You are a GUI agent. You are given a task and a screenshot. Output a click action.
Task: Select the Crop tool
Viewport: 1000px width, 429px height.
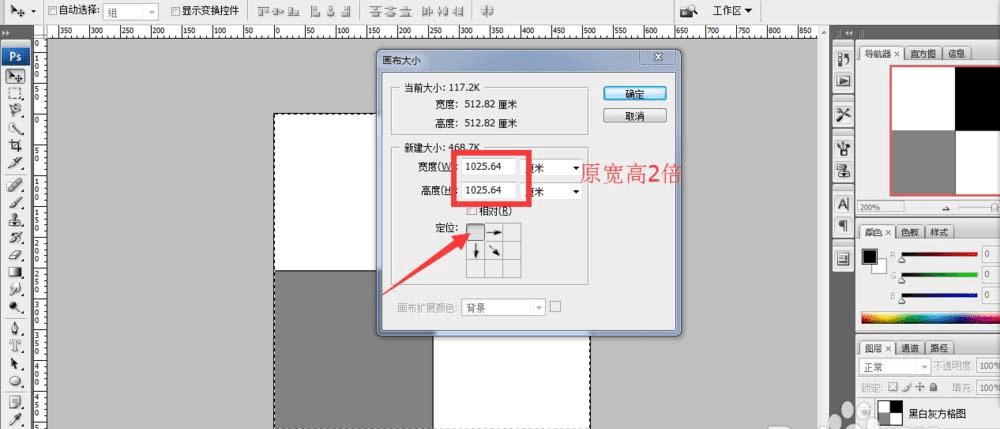(15, 145)
